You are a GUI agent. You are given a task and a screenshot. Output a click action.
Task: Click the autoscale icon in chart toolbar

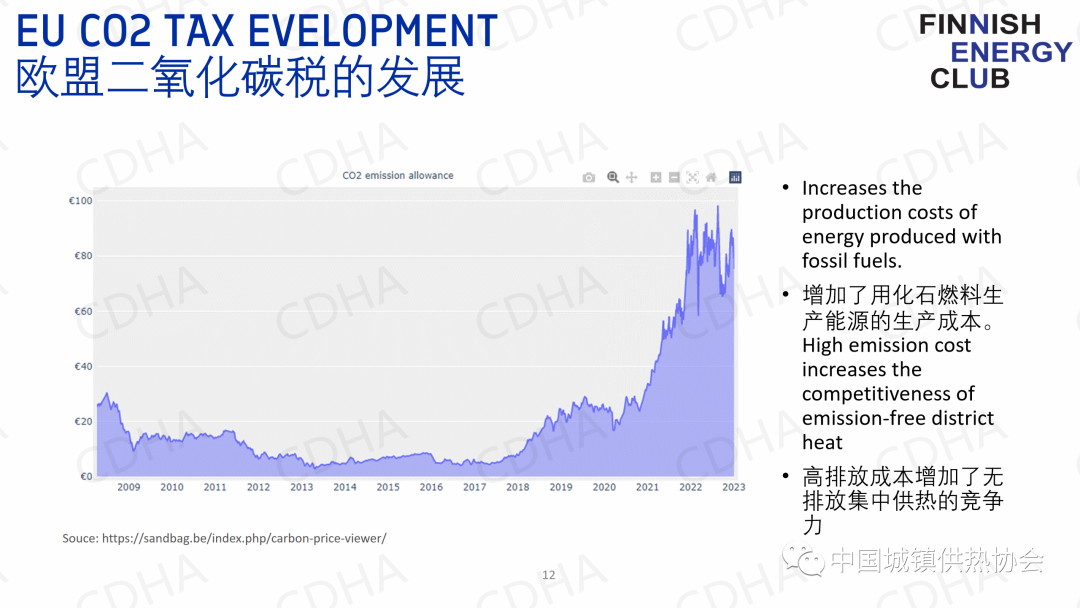point(692,177)
